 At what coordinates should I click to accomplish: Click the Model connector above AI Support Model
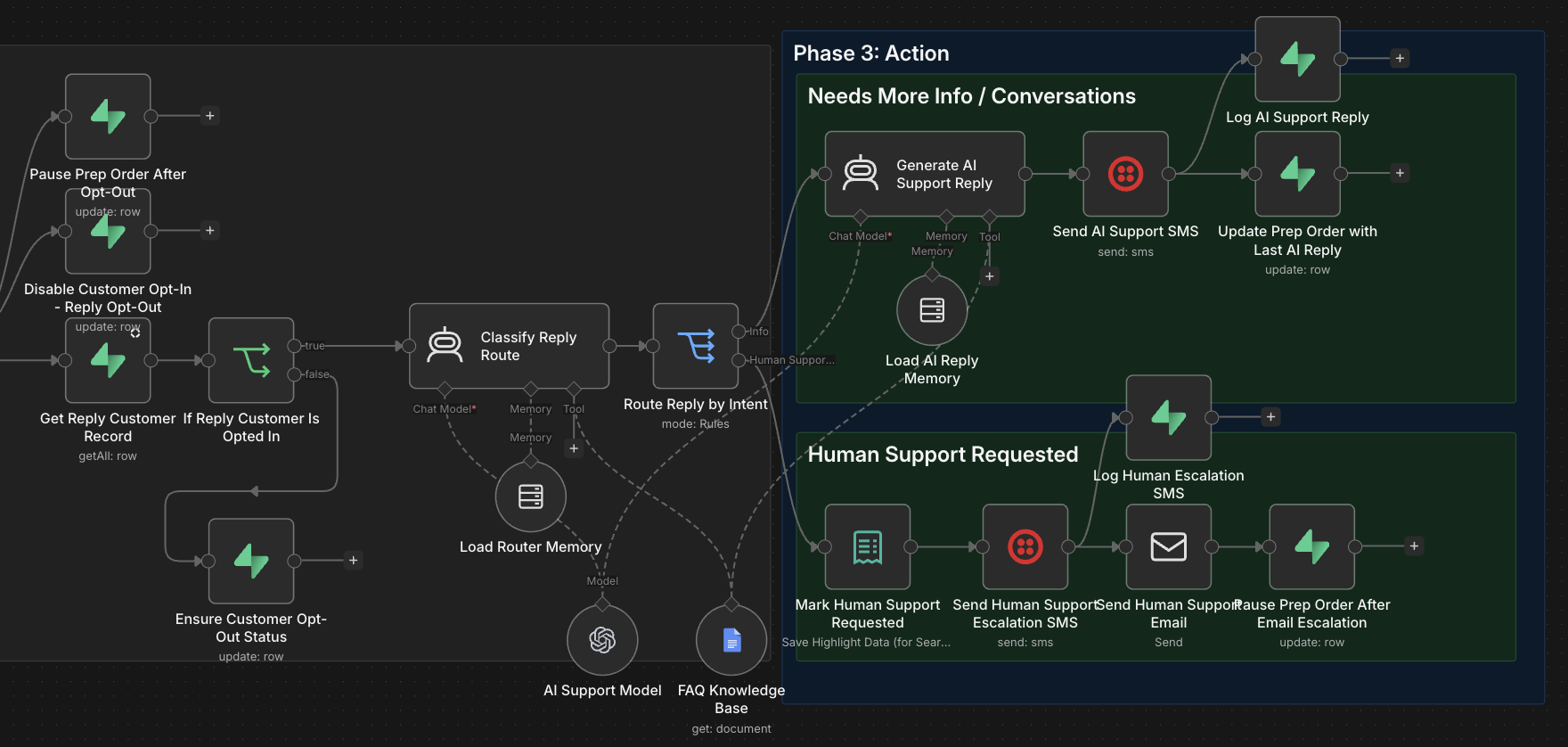tap(602, 604)
